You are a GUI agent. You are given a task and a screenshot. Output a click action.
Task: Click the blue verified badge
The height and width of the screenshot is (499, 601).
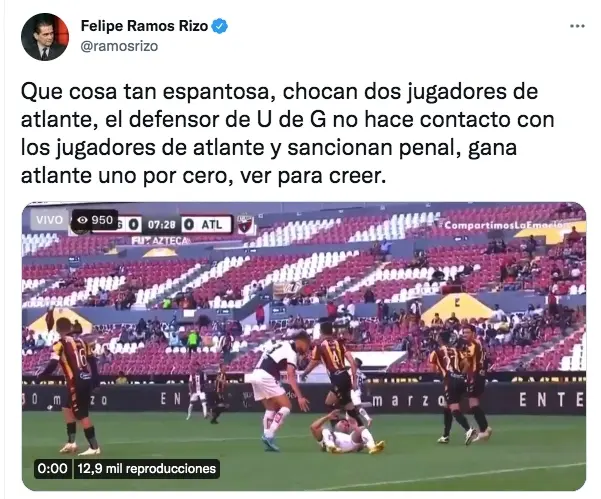click(220, 26)
